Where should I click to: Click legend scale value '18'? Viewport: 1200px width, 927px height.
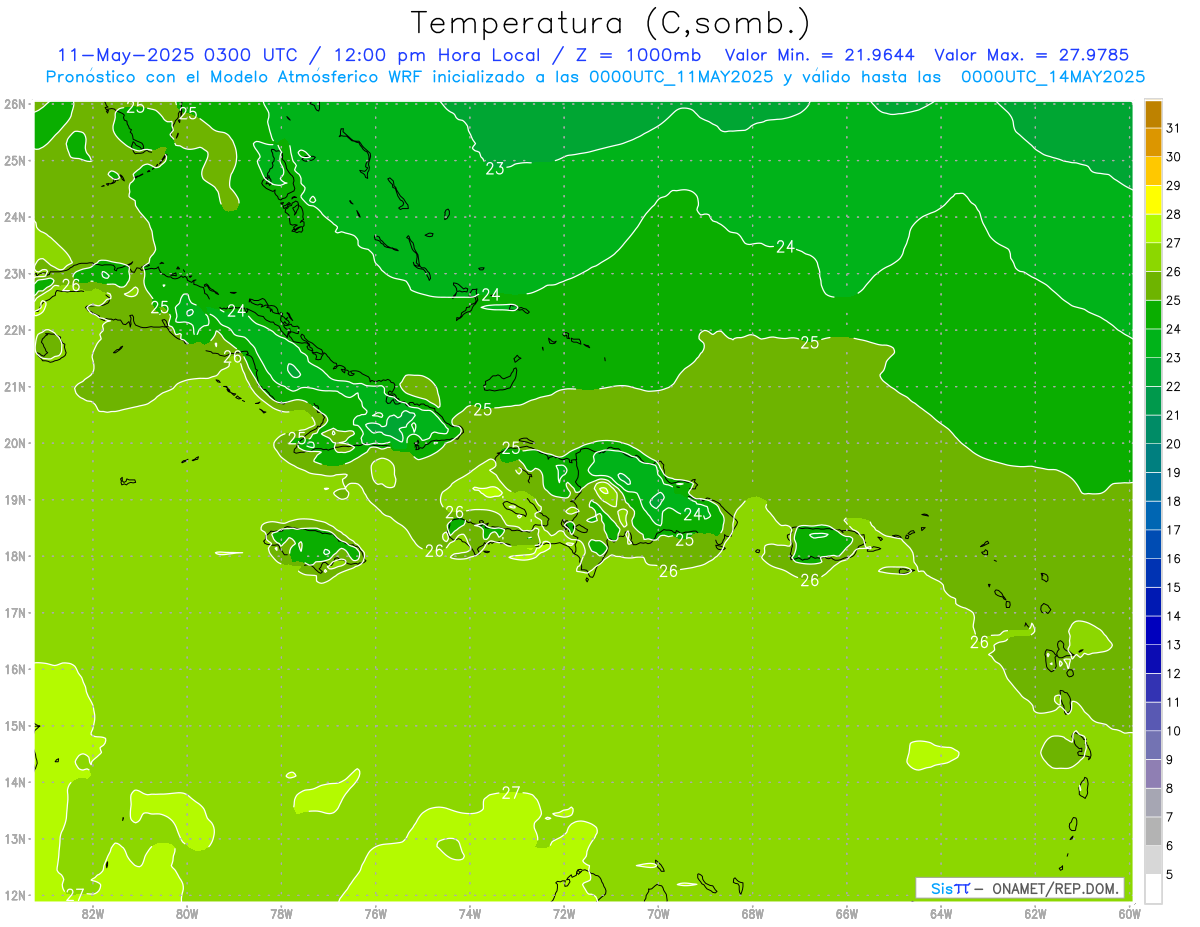[1173, 501]
